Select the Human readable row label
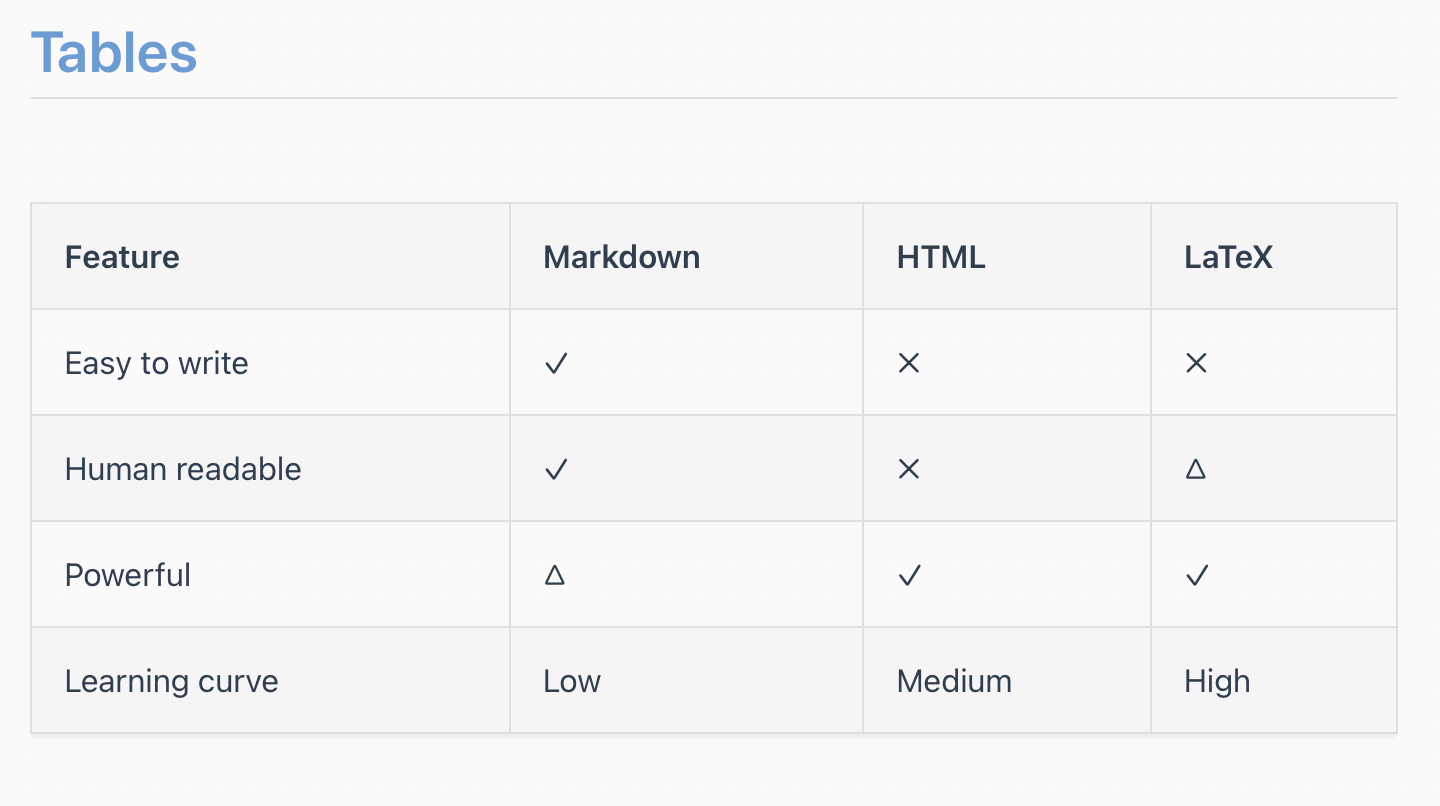This screenshot has height=806, width=1440. 183,469
